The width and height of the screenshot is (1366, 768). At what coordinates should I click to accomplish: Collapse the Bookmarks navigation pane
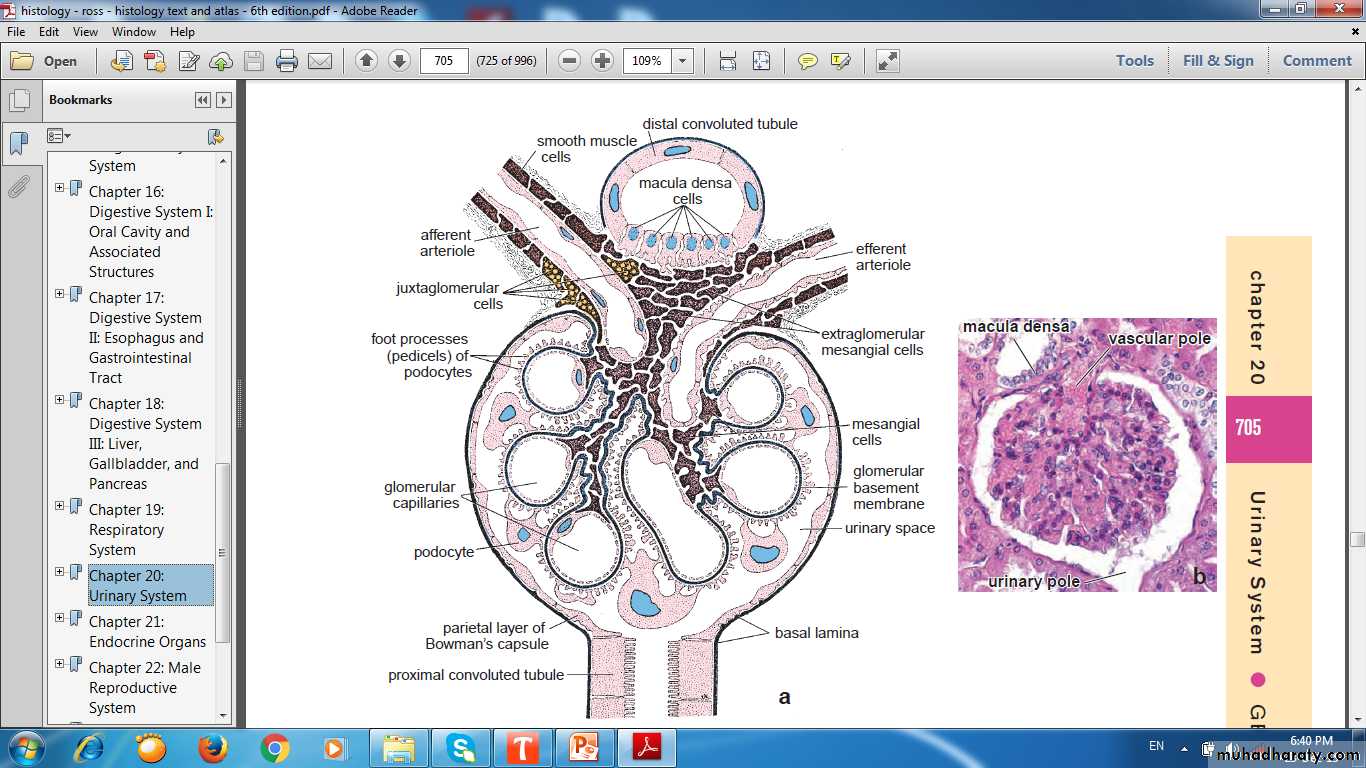[203, 100]
